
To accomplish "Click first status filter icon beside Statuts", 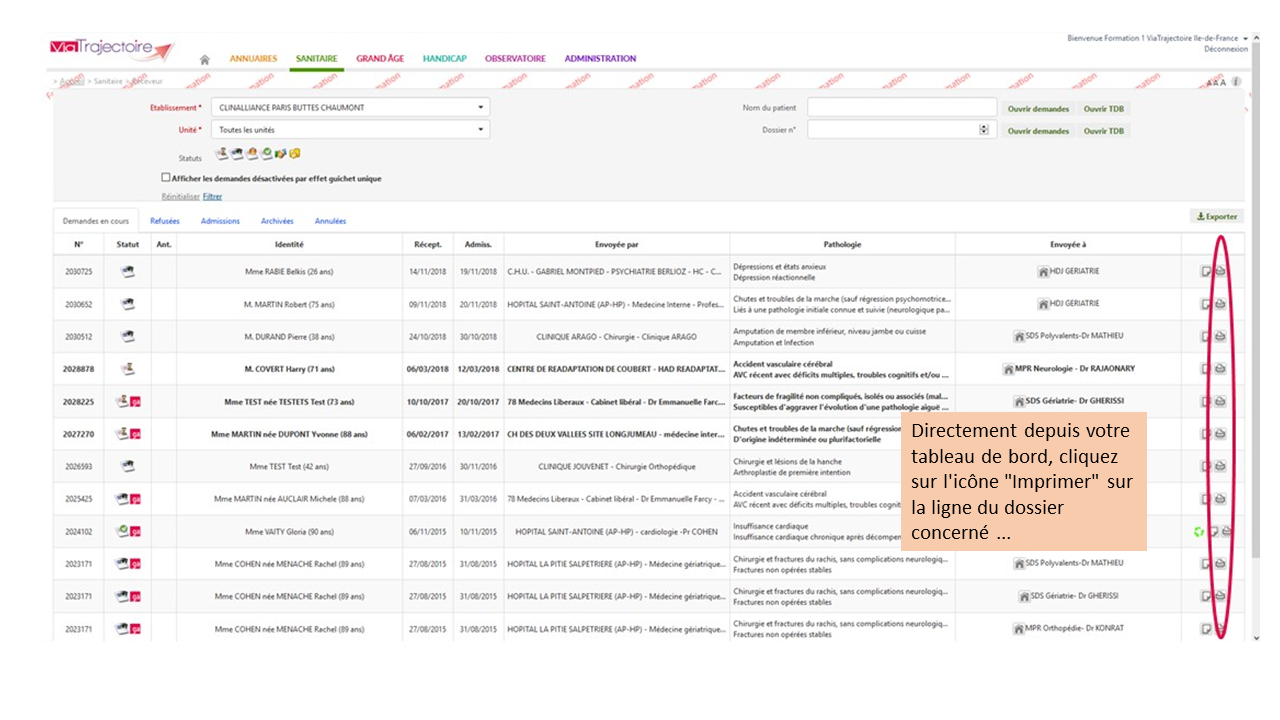I will (x=222, y=154).
